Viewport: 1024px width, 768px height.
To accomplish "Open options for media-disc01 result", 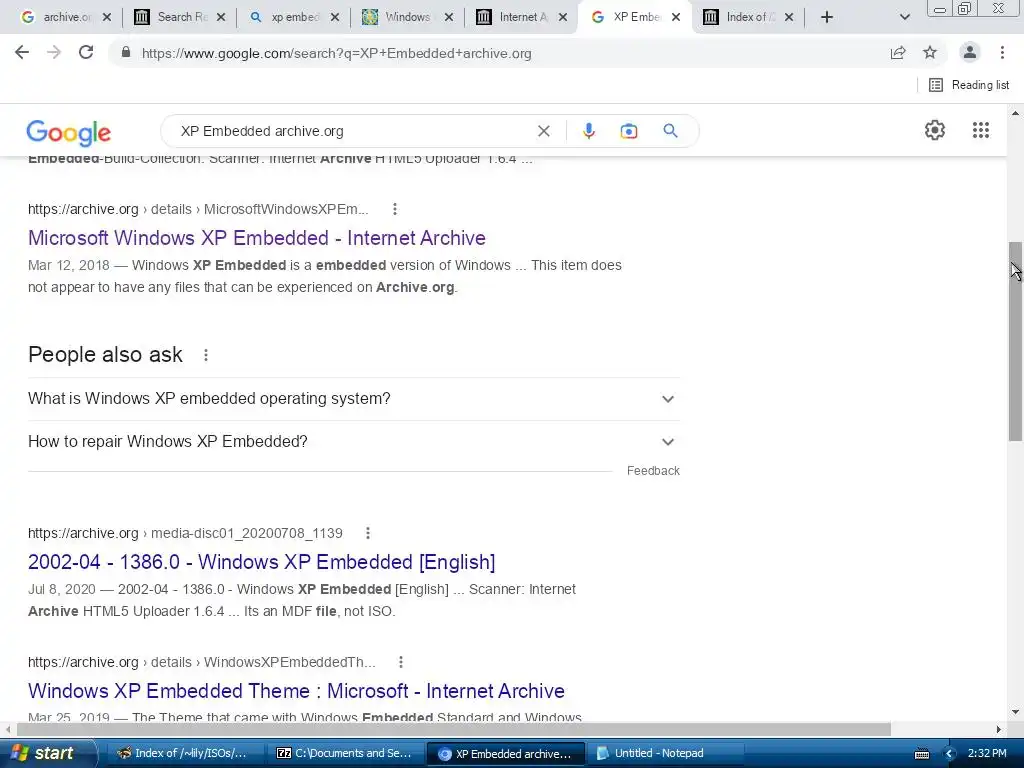I will 368,533.
